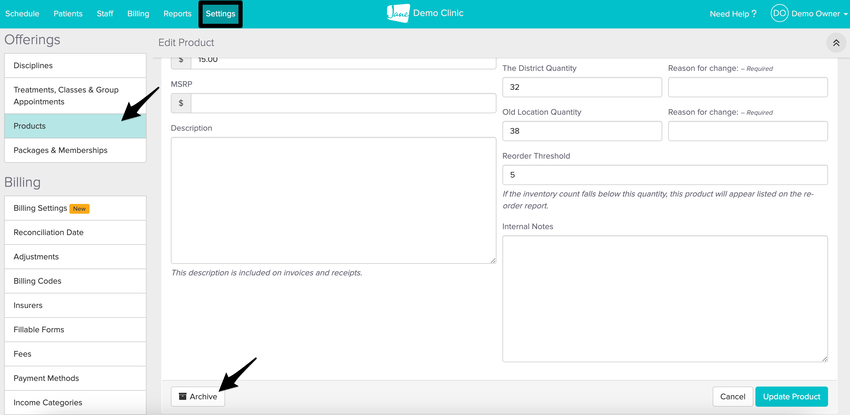Screen dimensions: 850x415
Task: Open the Schedule tab
Action: tap(22, 14)
